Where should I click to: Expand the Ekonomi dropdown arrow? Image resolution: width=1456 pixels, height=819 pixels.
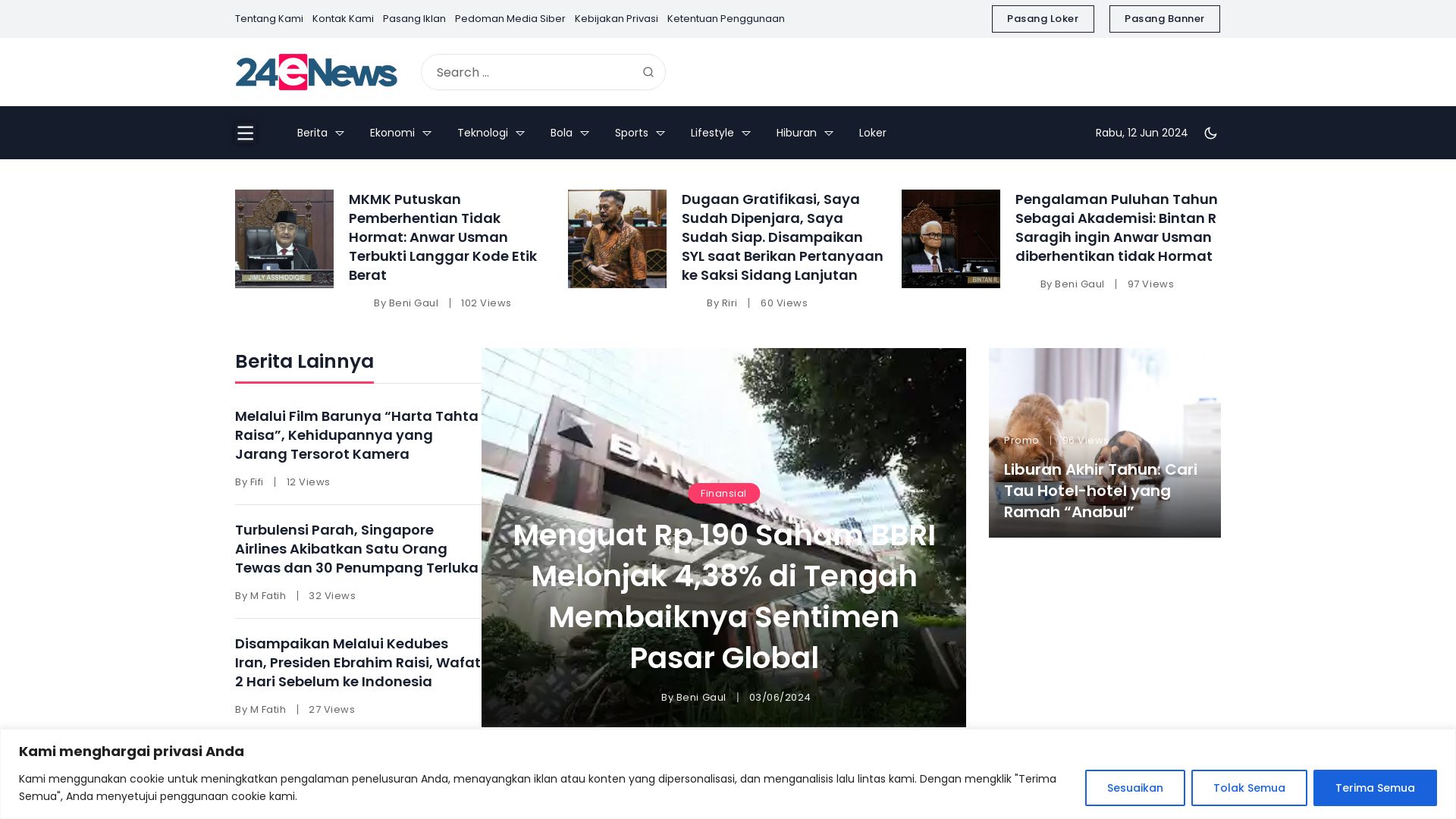(427, 133)
